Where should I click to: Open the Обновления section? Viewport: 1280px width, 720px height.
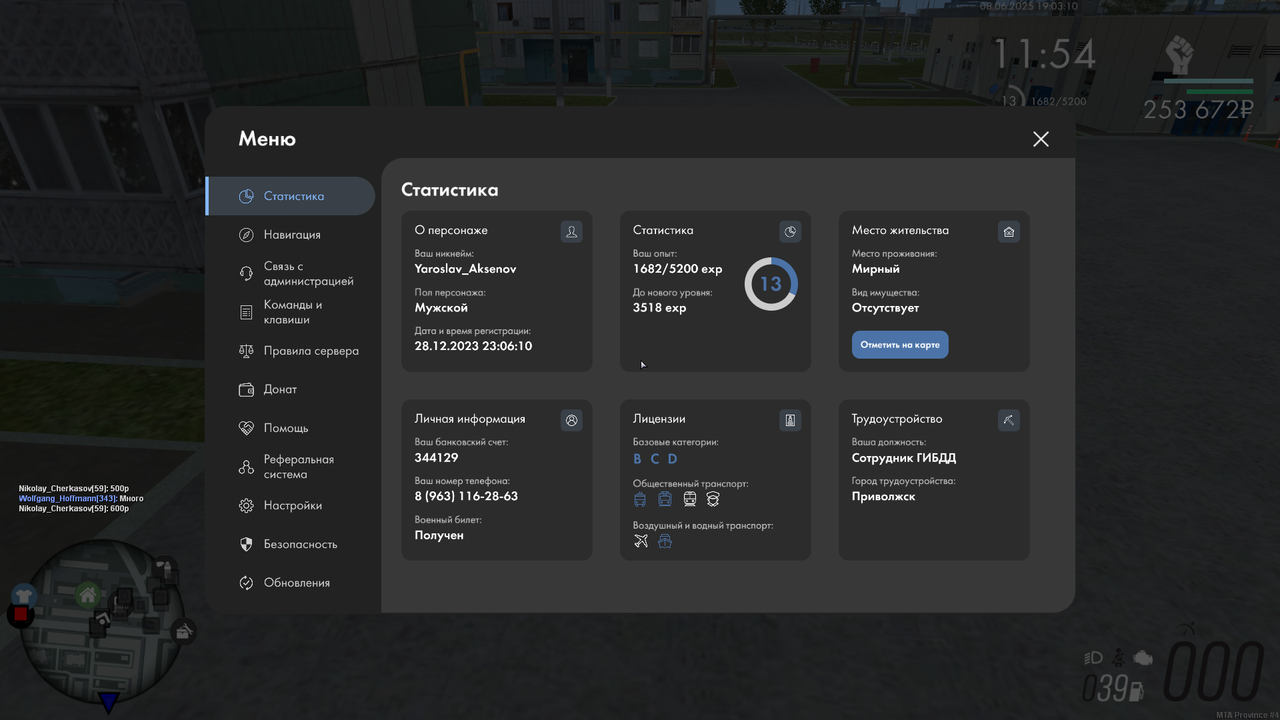click(x=290, y=583)
